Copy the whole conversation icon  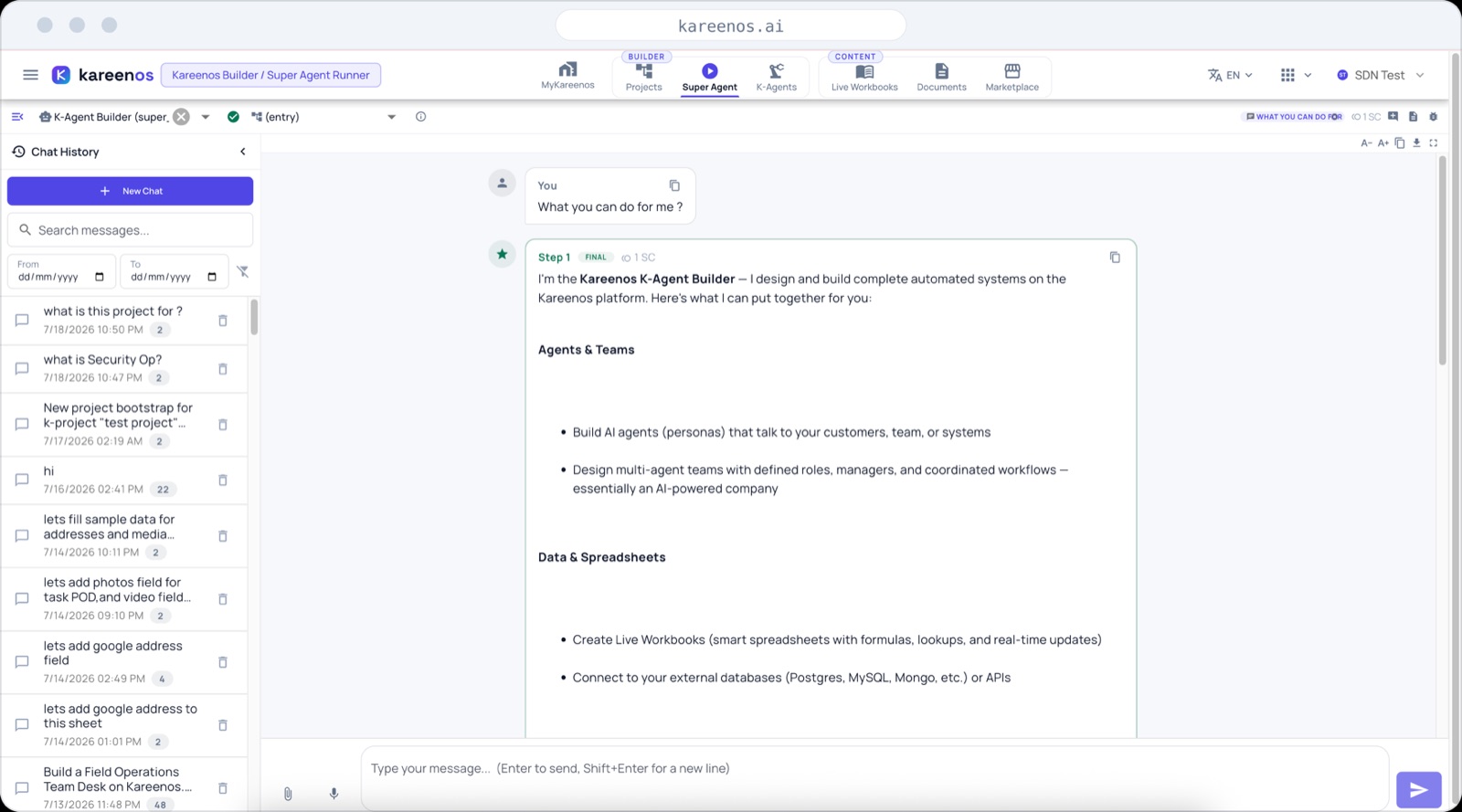[x=1400, y=143]
